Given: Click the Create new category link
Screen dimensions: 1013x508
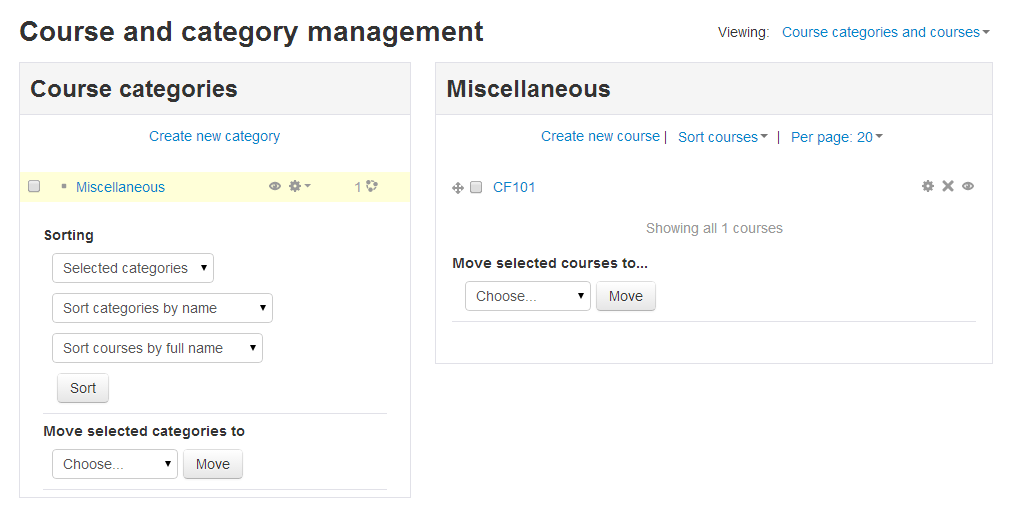Looking at the screenshot, I should pos(214,136).
